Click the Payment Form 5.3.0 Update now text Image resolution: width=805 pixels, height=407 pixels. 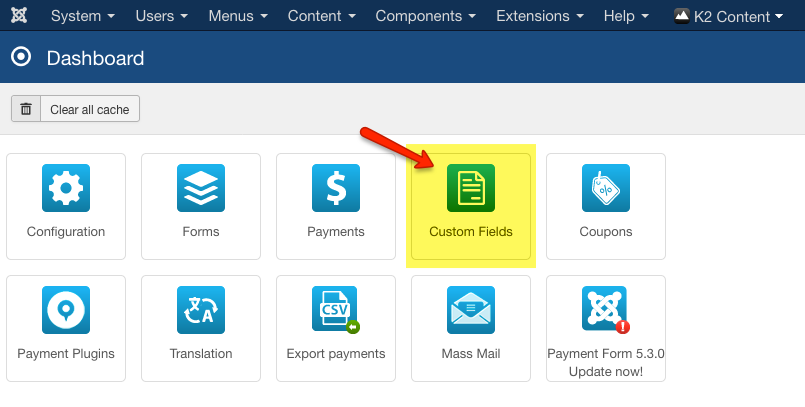tap(606, 362)
